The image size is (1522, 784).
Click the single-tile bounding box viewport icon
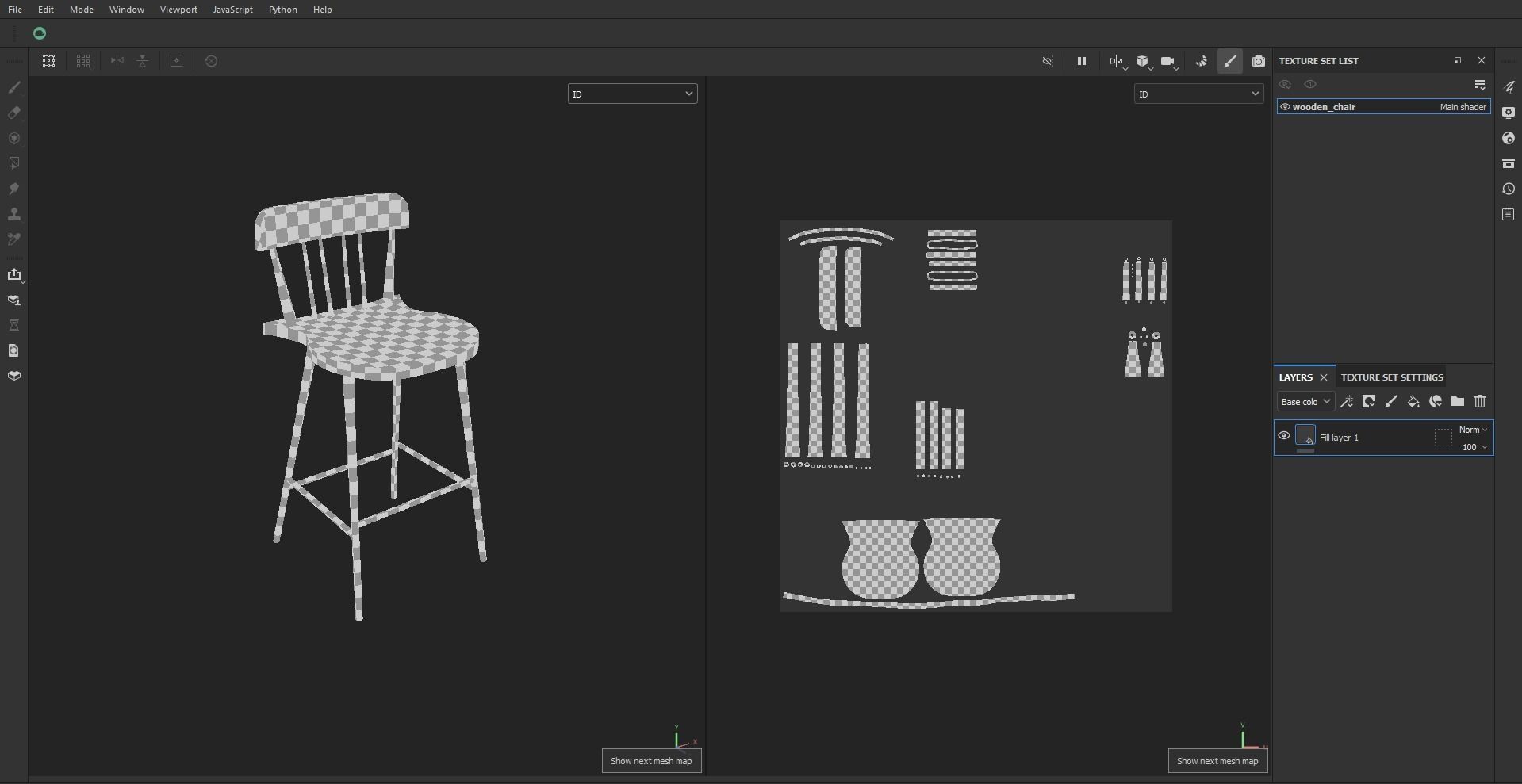pyautogui.click(x=48, y=61)
